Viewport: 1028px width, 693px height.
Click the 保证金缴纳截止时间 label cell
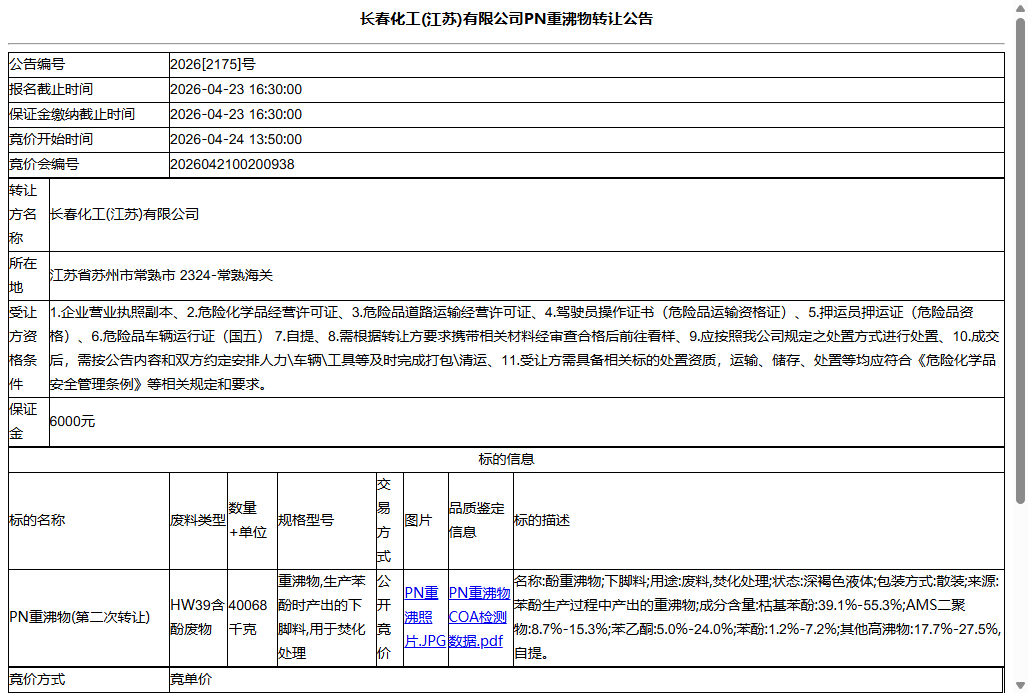(89, 114)
